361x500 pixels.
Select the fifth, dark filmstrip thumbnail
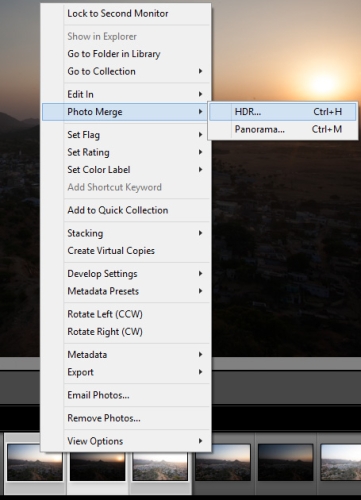286,462
